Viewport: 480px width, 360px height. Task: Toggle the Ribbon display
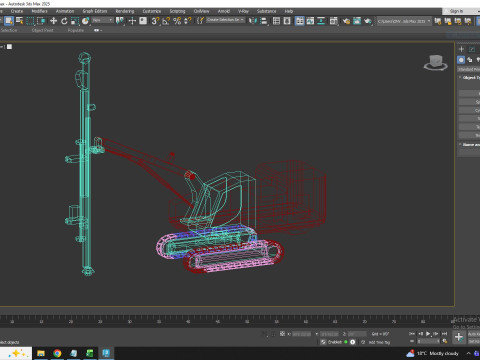300,21
